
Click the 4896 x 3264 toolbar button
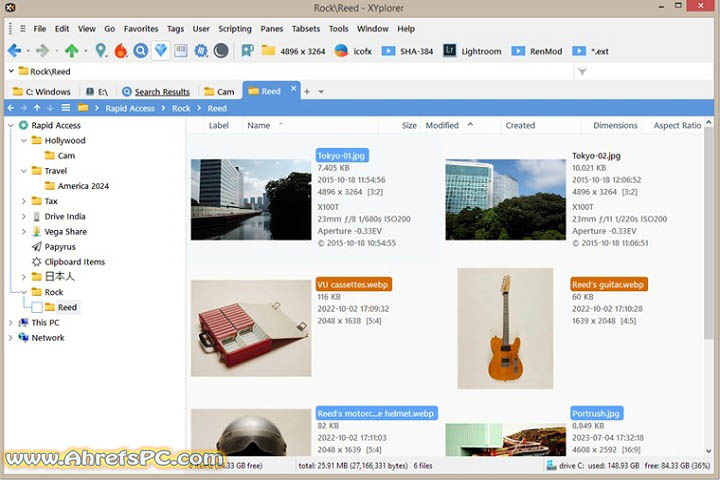293,51
